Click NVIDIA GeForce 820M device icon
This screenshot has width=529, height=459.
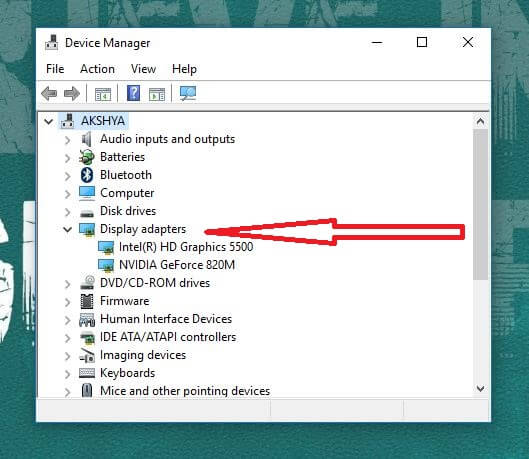(106, 265)
